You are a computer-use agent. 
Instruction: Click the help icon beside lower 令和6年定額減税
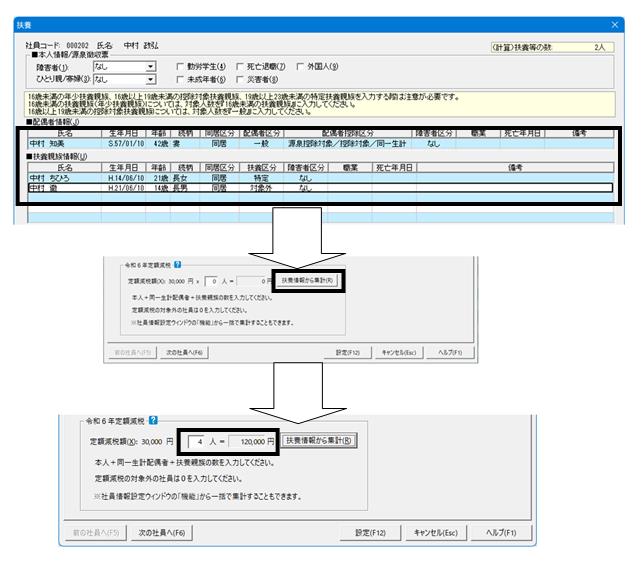153,420
